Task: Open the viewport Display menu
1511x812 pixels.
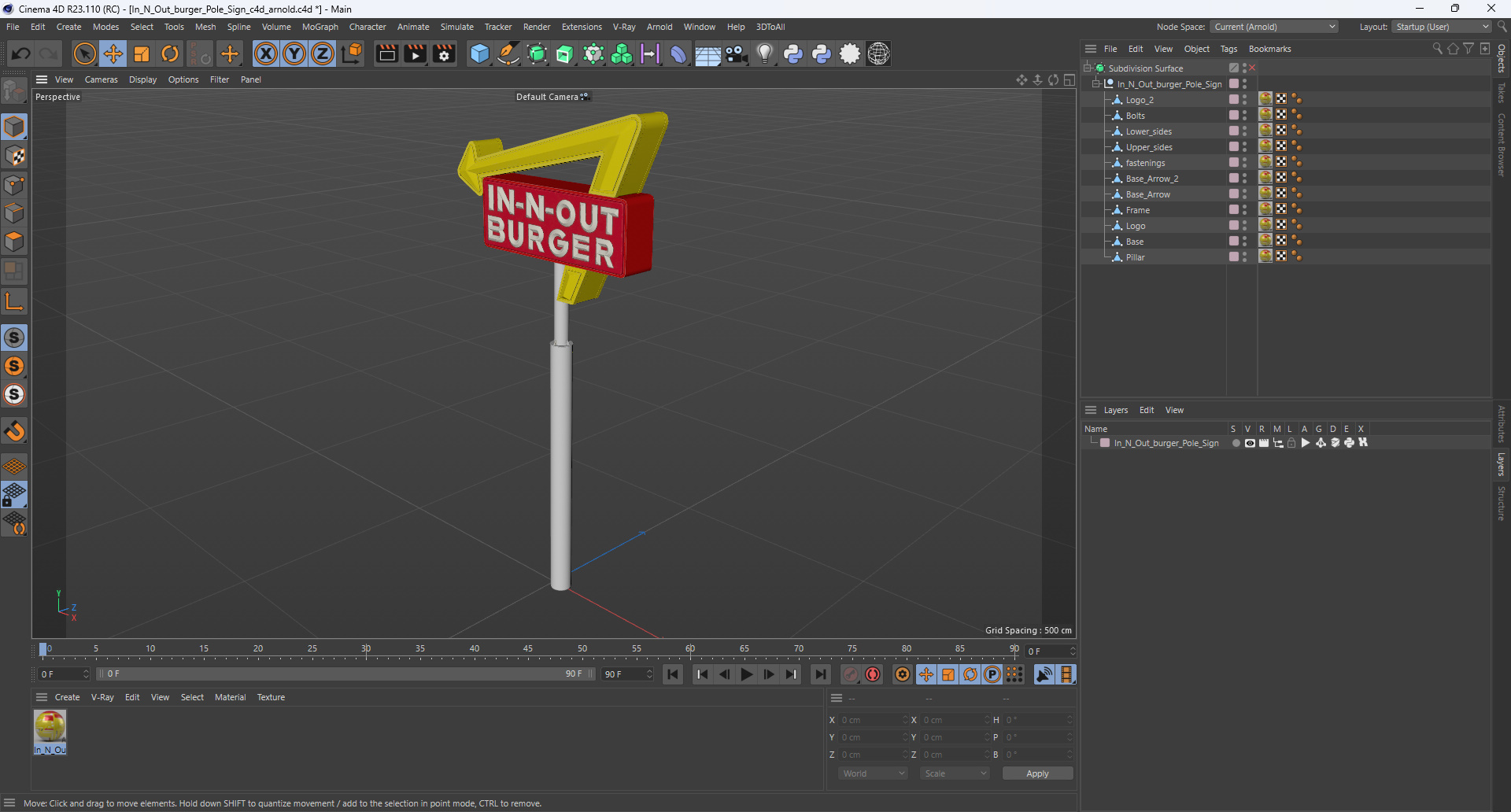Action: click(142, 79)
